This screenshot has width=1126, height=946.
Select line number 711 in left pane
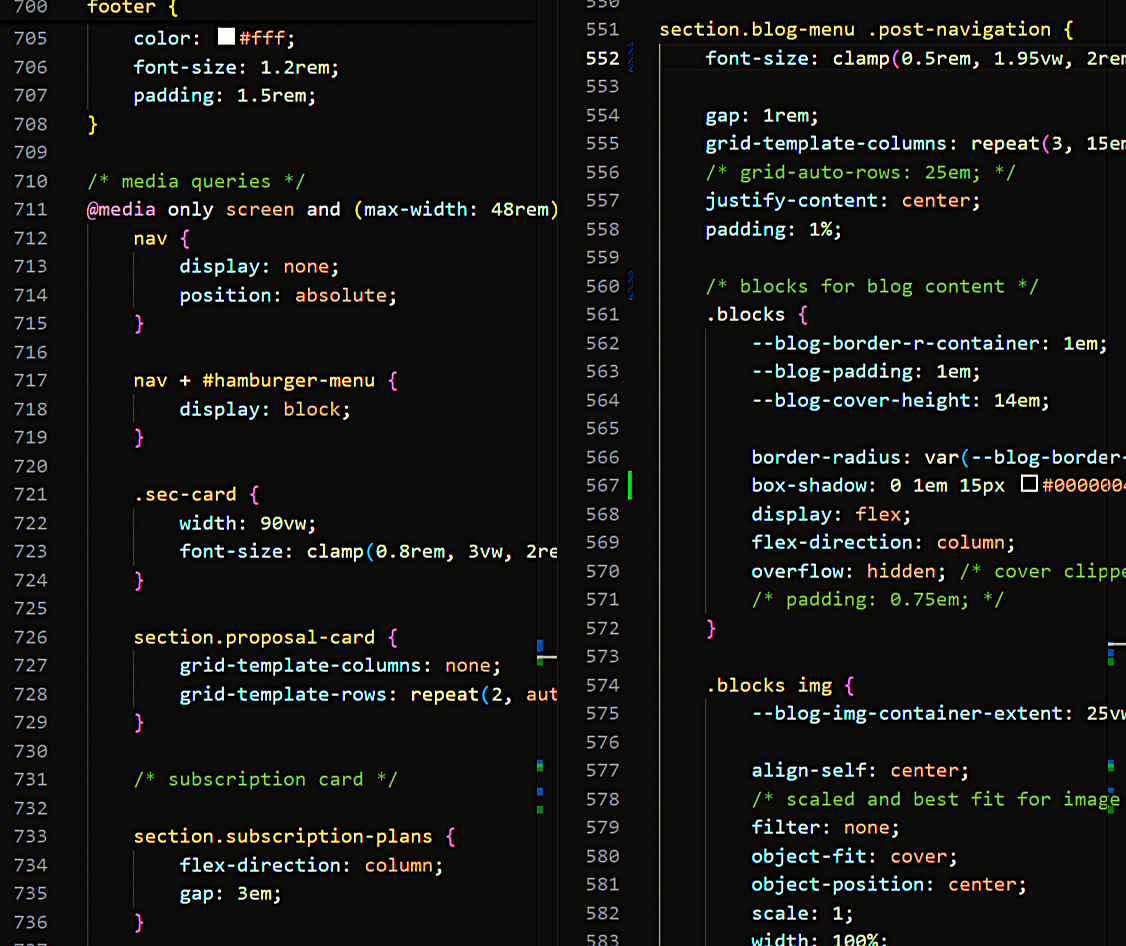(30, 210)
